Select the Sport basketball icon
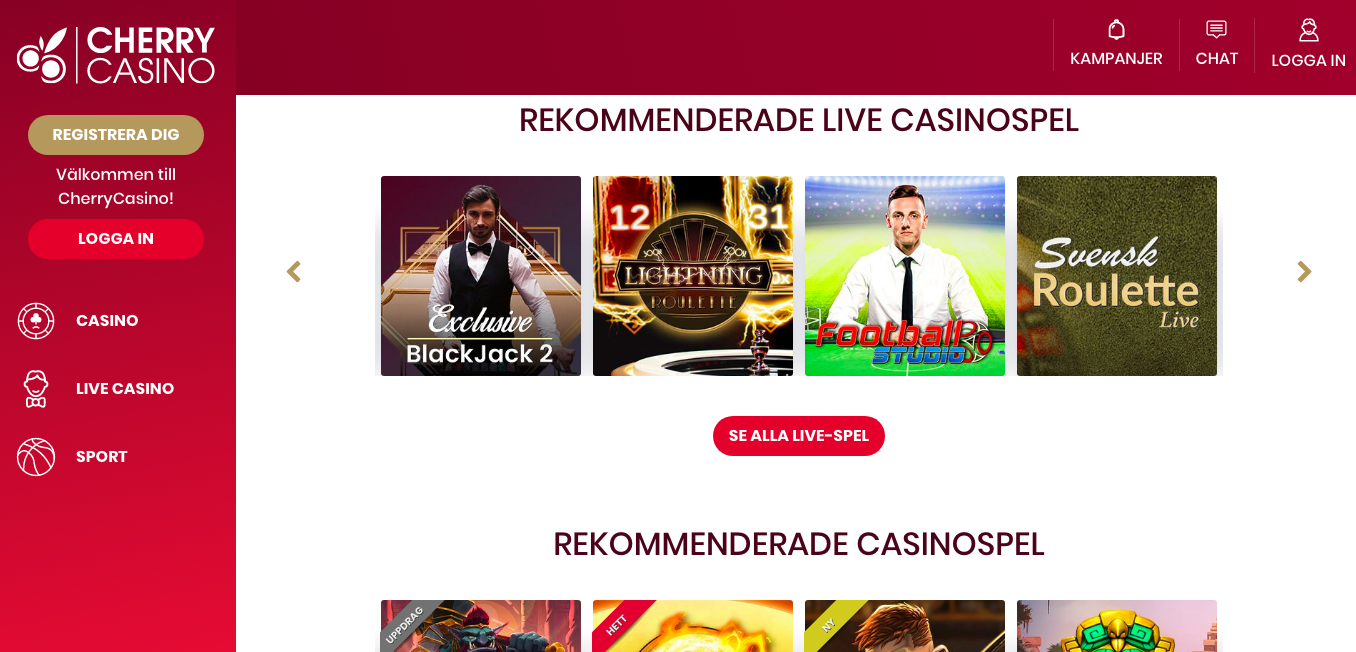This screenshot has height=652, width=1356. pyautogui.click(x=36, y=457)
